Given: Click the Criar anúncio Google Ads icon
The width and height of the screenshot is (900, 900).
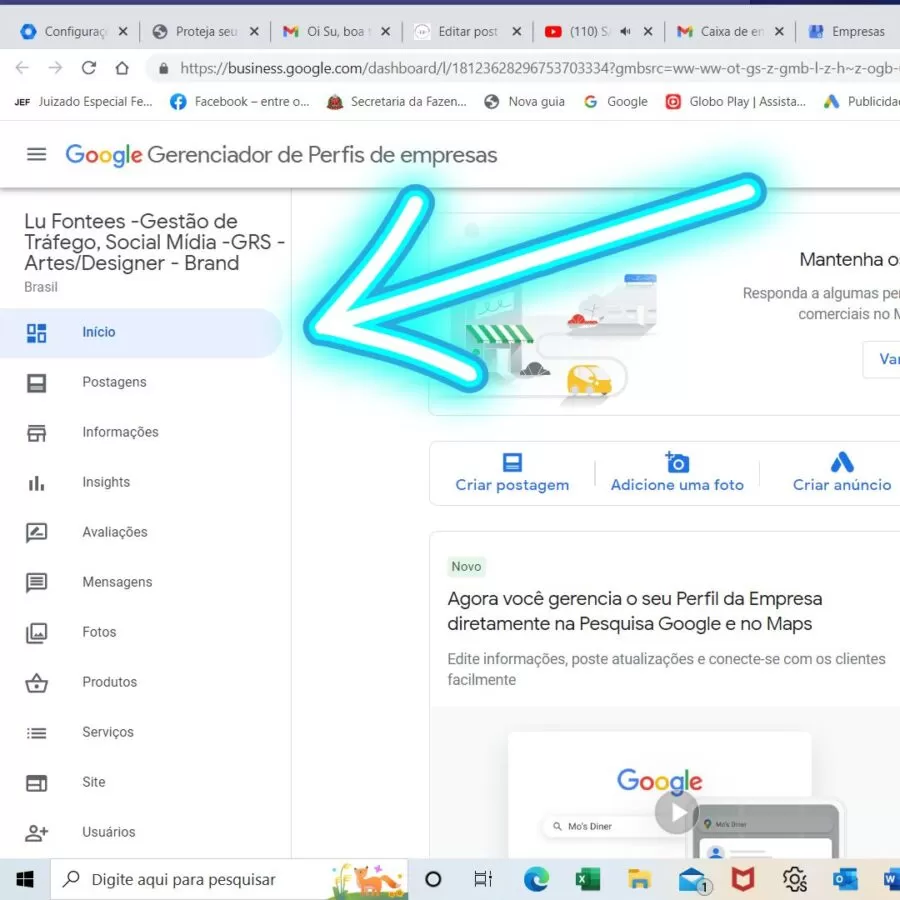Looking at the screenshot, I should pyautogui.click(x=842, y=462).
